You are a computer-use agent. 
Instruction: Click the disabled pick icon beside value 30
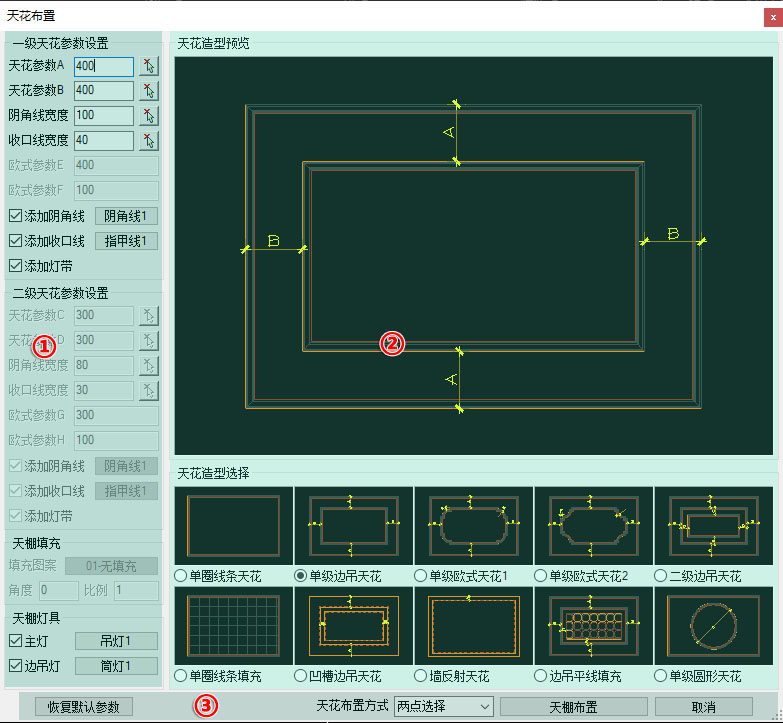149,390
